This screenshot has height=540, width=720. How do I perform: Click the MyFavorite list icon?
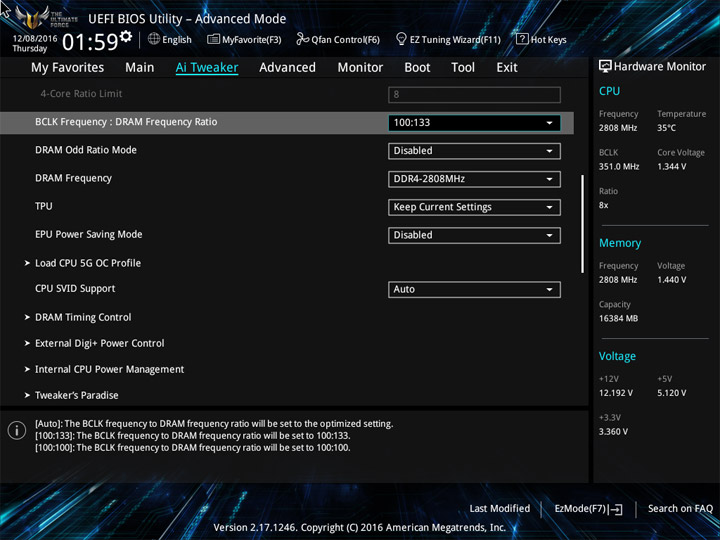pyautogui.click(x=213, y=39)
